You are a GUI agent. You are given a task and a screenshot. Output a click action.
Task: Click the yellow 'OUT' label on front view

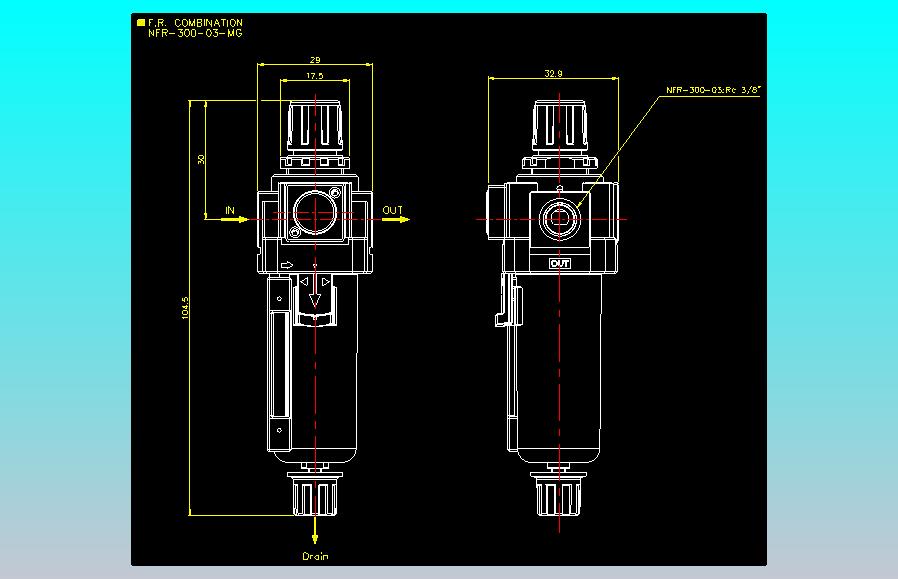[393, 210]
